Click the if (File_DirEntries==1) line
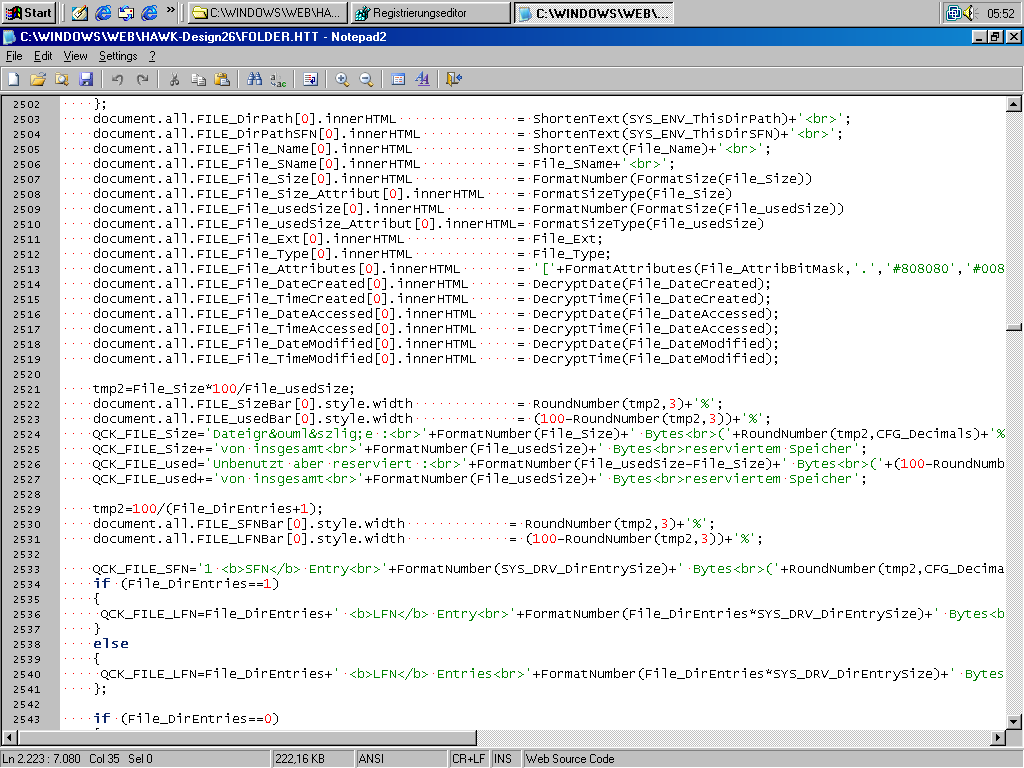The image size is (1024, 768). [x=186, y=584]
